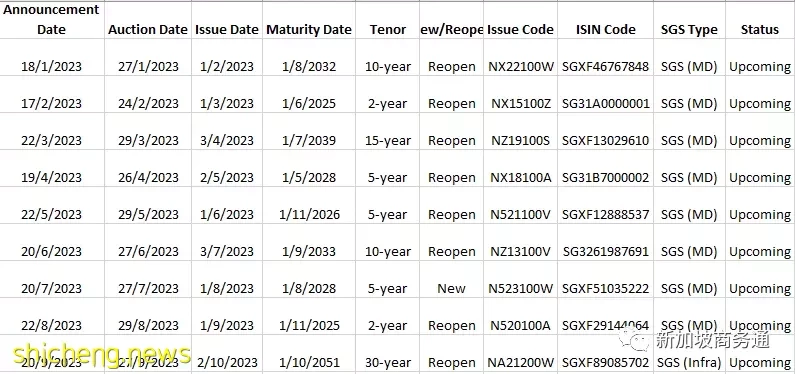
Task: Click the ISIN Code header cell
Action: tap(605, 19)
